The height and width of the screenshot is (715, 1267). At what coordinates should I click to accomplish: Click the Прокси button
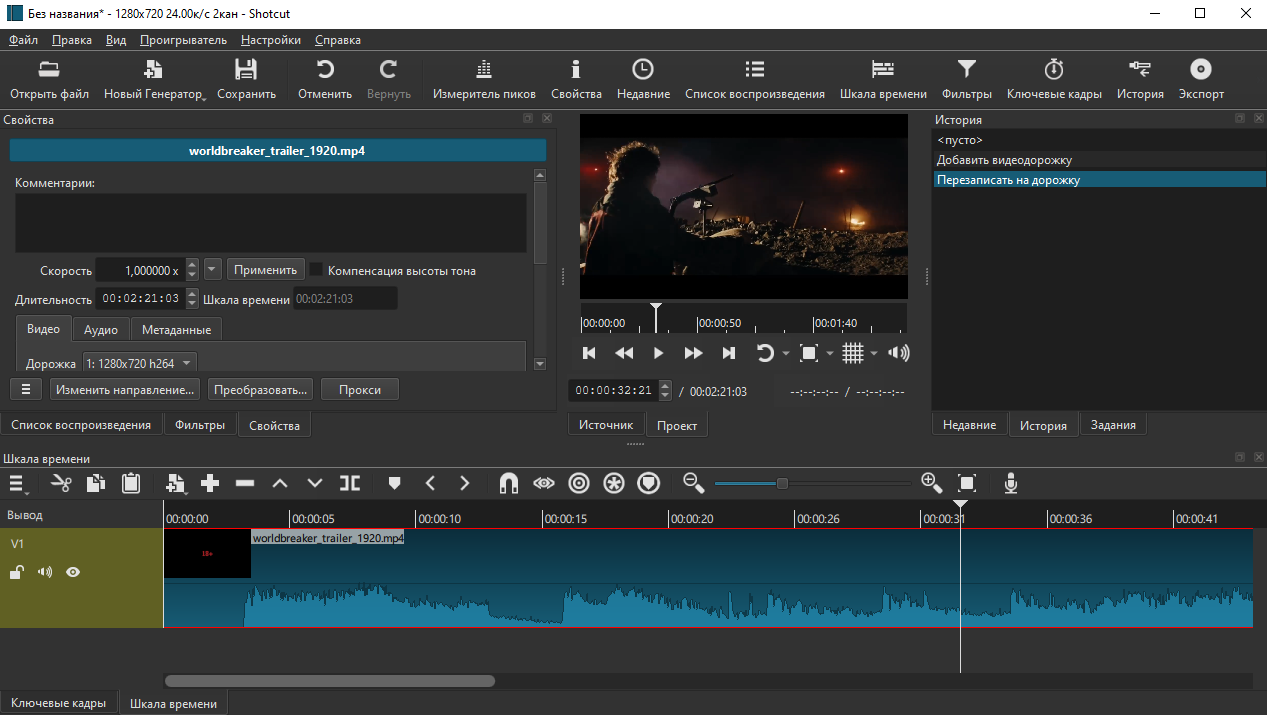360,389
